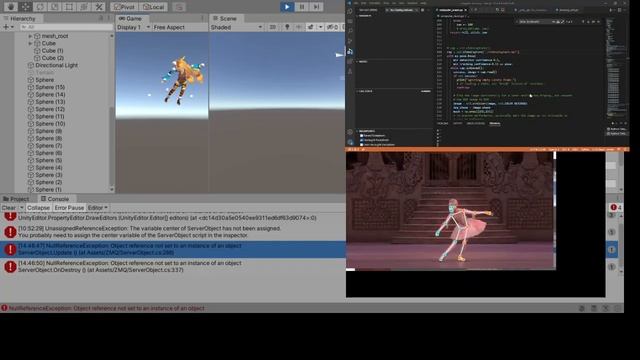Select the Rect tool in Unity toolbar
This screenshot has width=640, height=360.
coord(69,7)
